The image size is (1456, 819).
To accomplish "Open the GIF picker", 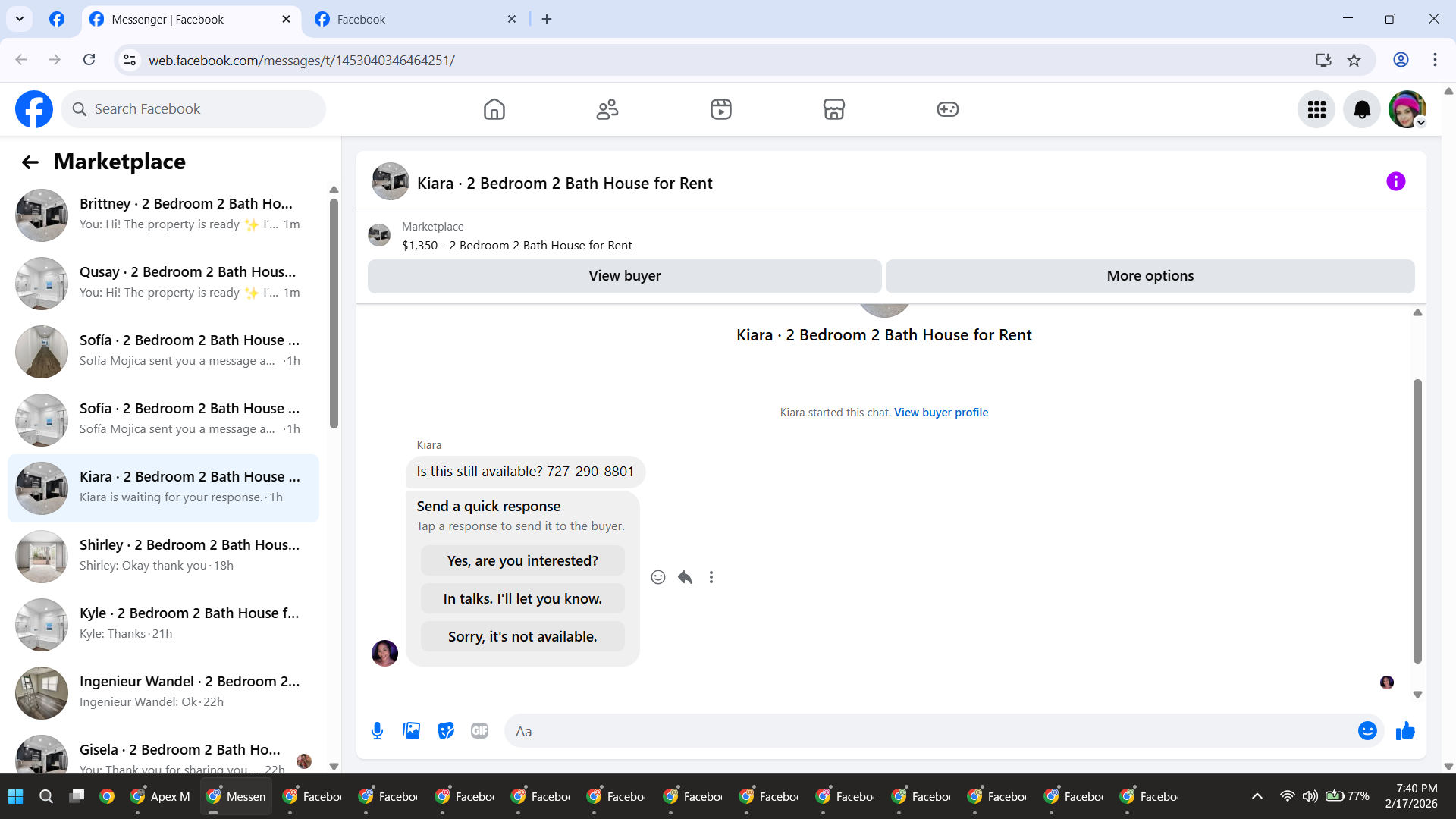I will (479, 730).
